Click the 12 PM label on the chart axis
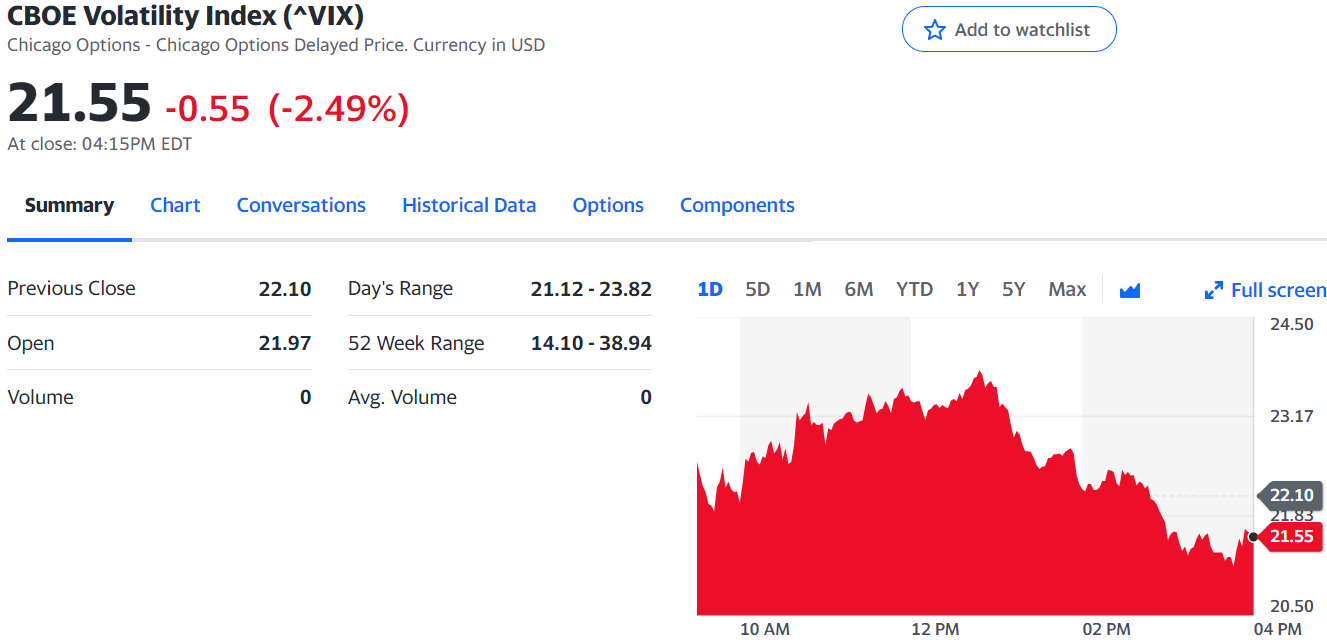 point(935,629)
